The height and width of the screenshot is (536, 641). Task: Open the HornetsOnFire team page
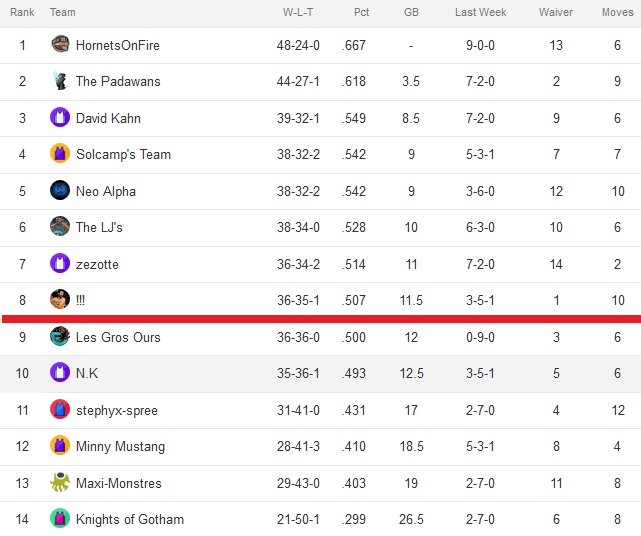tap(118, 45)
